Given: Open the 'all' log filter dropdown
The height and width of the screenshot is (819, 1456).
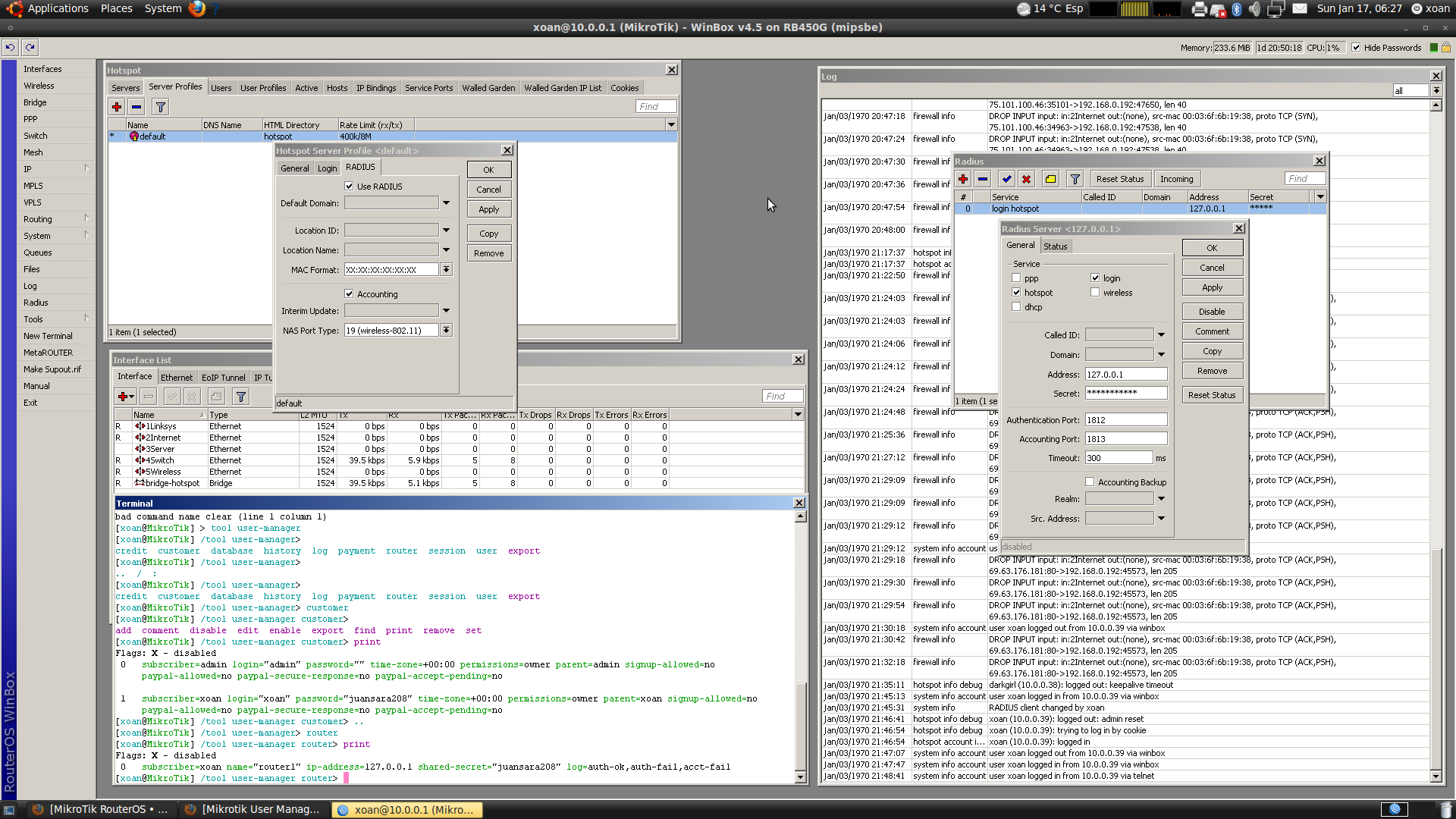Looking at the screenshot, I should 1436,90.
